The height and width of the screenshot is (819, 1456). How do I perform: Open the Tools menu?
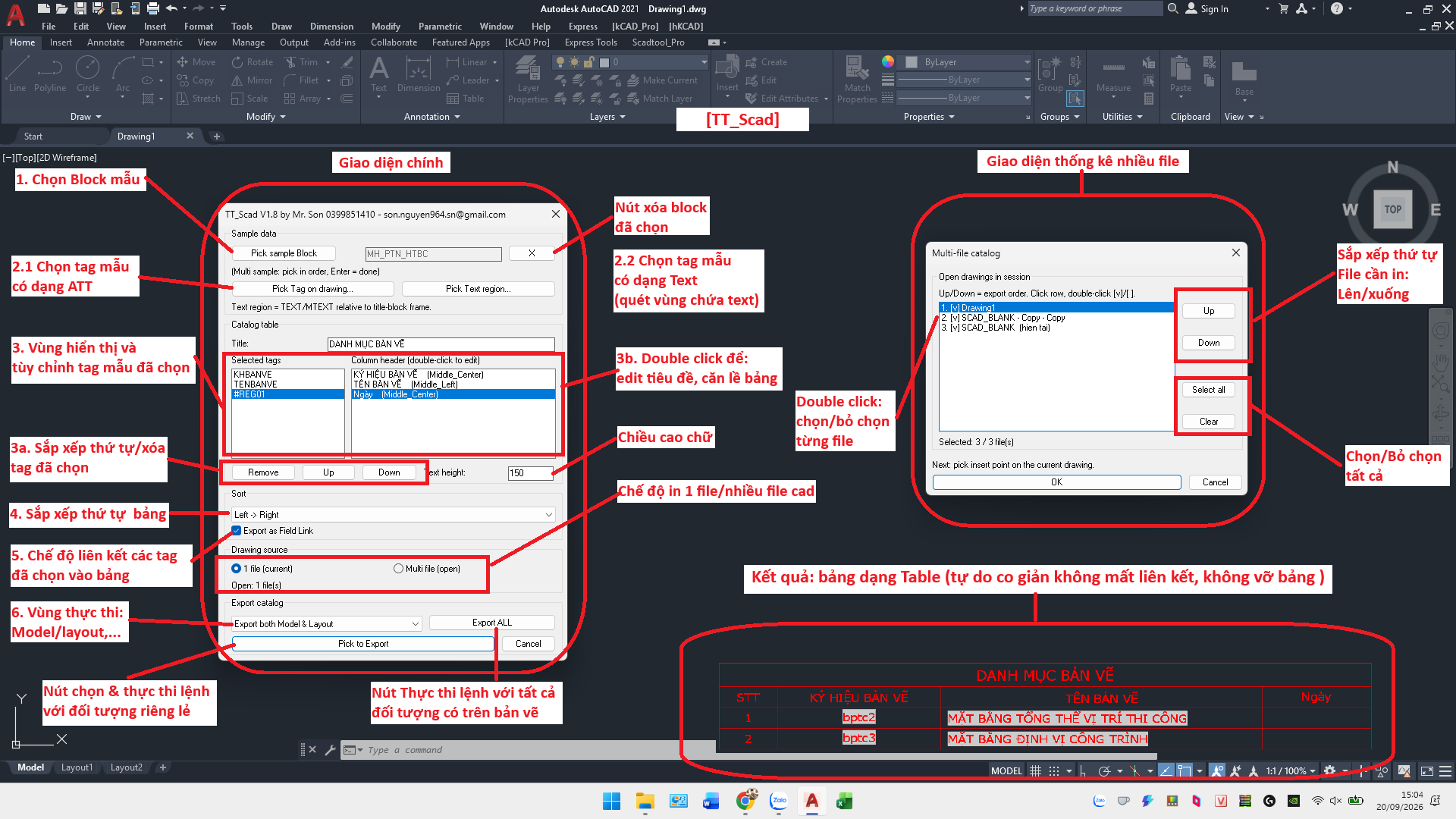click(x=242, y=27)
